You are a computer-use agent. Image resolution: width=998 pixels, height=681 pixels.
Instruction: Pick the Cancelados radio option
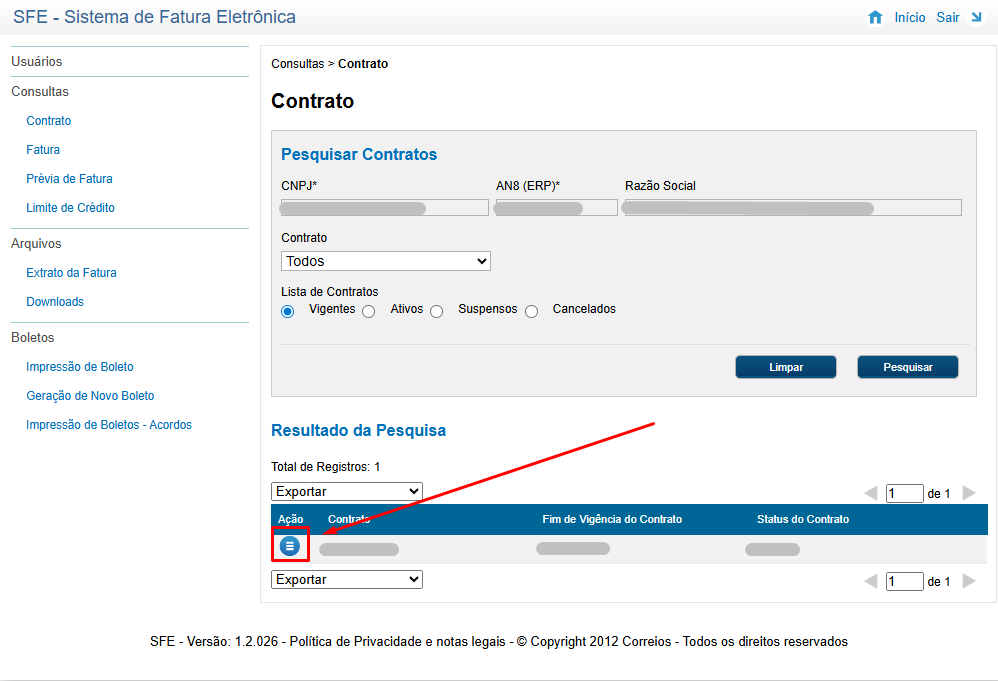pos(532,311)
